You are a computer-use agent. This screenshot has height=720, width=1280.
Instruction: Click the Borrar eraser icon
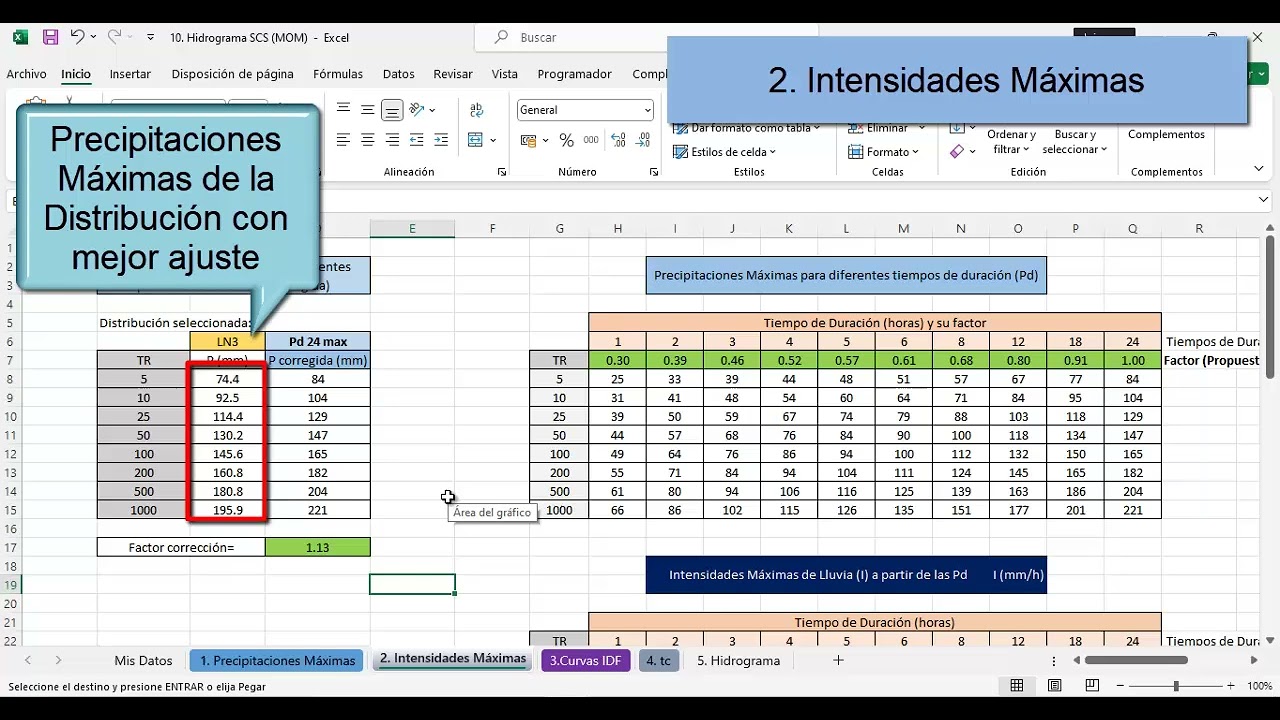click(x=957, y=152)
